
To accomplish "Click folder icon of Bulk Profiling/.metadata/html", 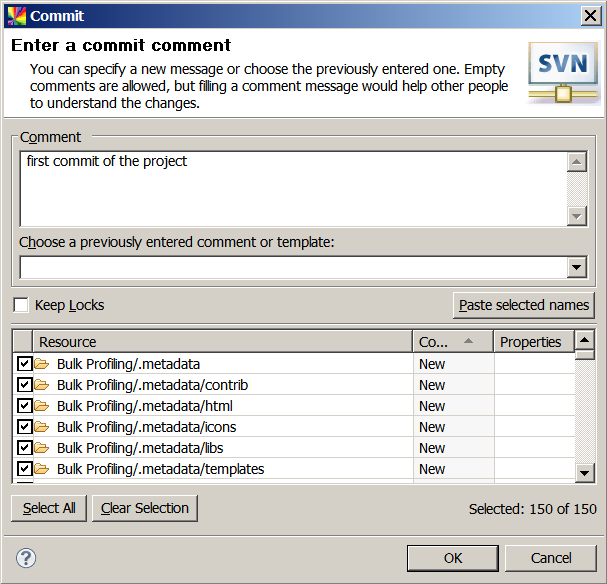I will (42, 406).
